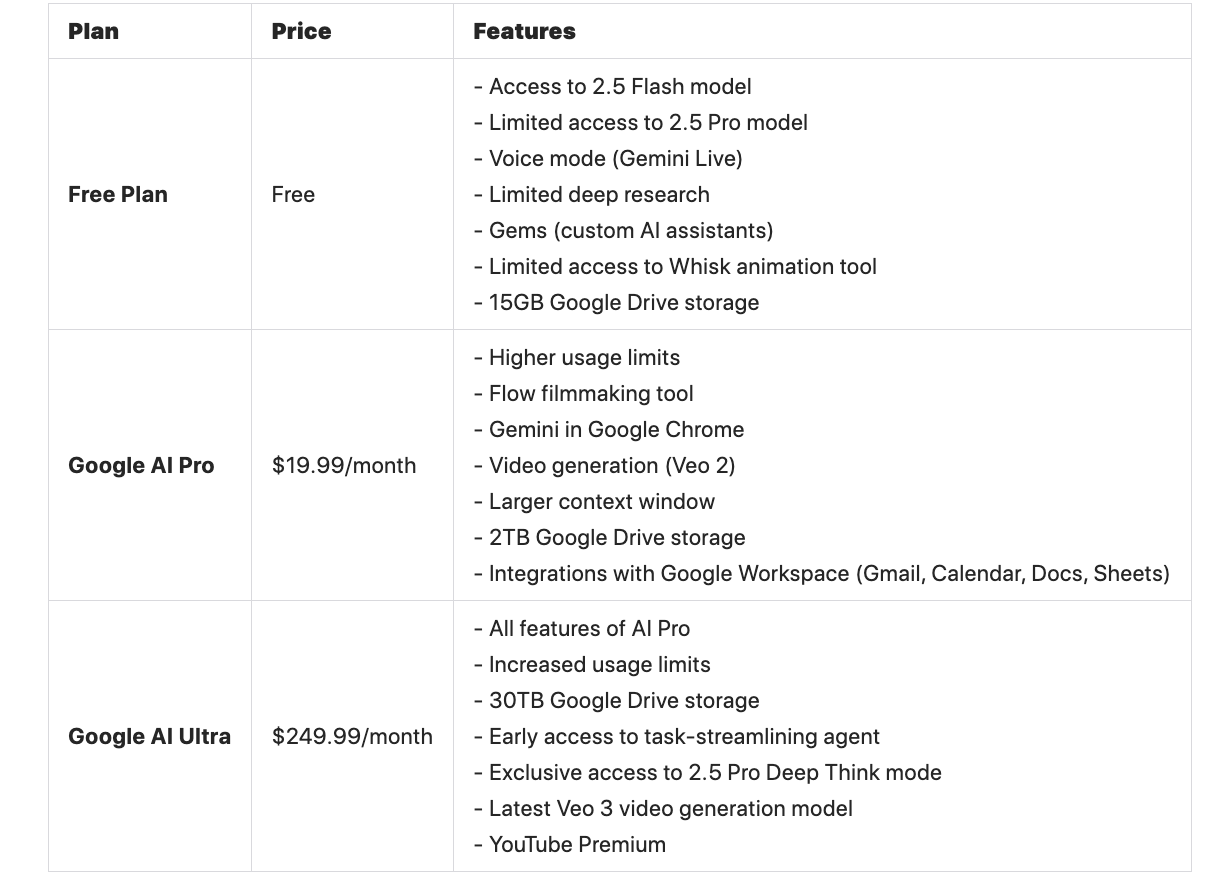
Task: Click the Features column header
Action: 524,31
